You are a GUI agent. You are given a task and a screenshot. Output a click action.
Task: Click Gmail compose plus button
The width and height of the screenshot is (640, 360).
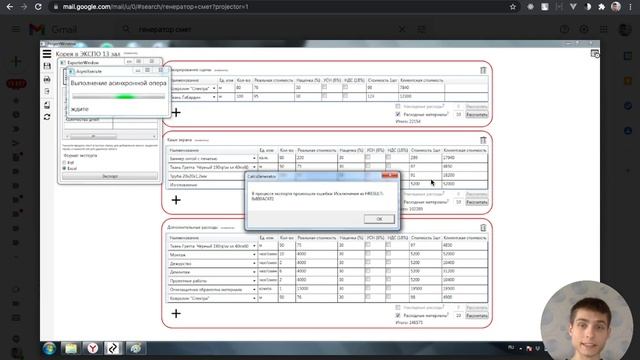pyautogui.click(x=16, y=61)
